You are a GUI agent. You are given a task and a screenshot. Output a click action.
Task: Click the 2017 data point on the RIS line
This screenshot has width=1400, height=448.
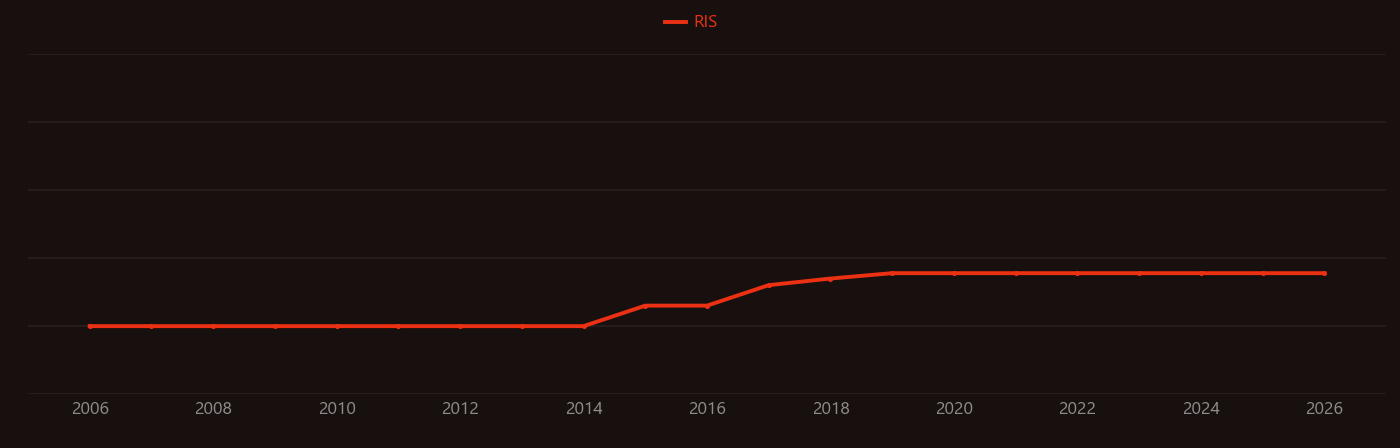[x=769, y=285]
